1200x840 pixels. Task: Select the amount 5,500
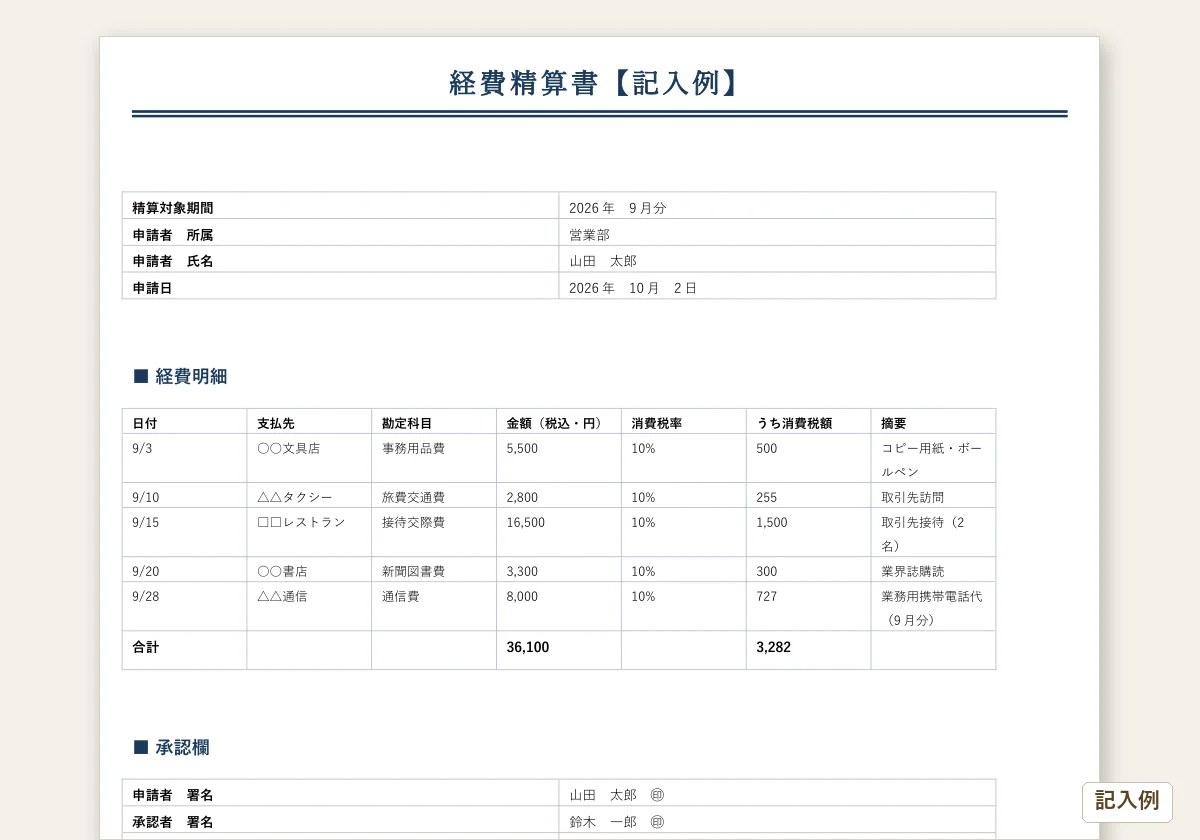pos(522,448)
